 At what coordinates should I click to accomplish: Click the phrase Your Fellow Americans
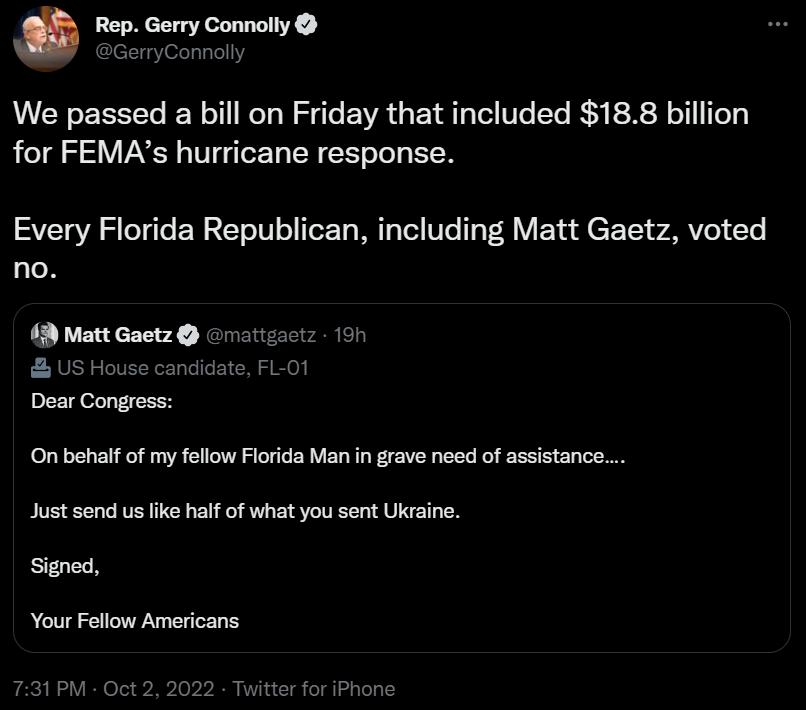point(135,621)
